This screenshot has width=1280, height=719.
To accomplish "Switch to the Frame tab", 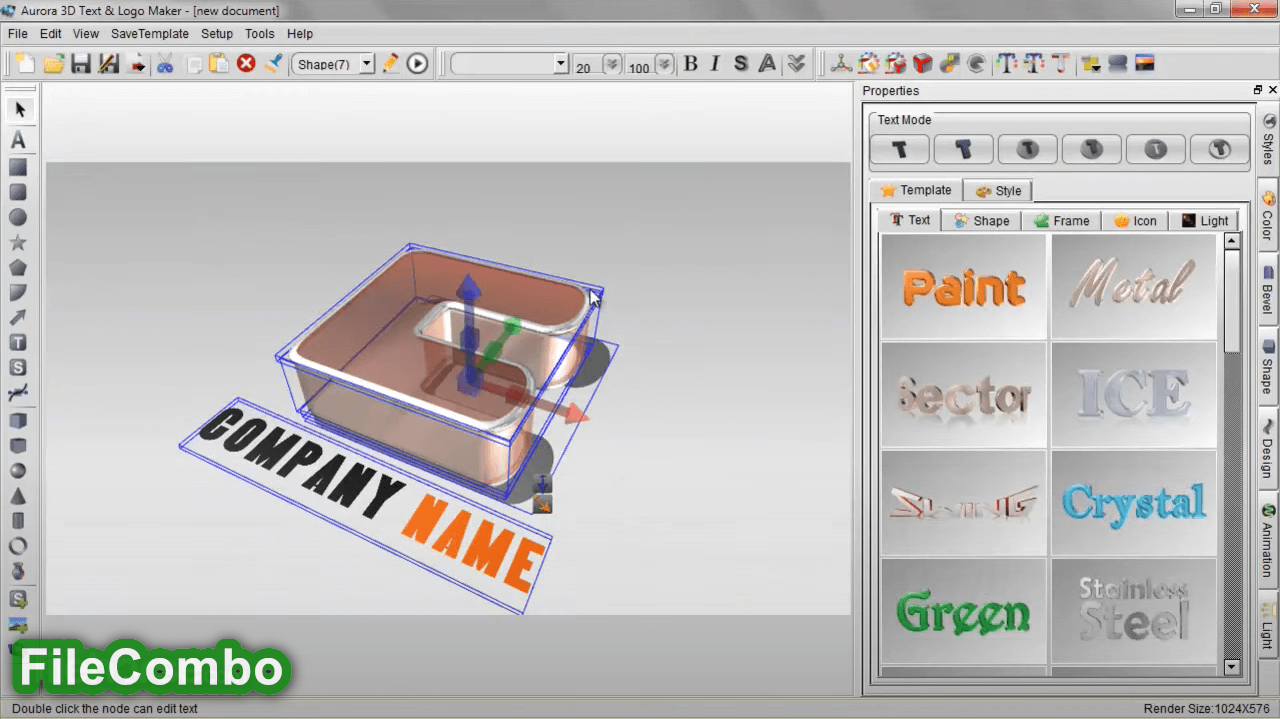I will click(x=1062, y=220).
